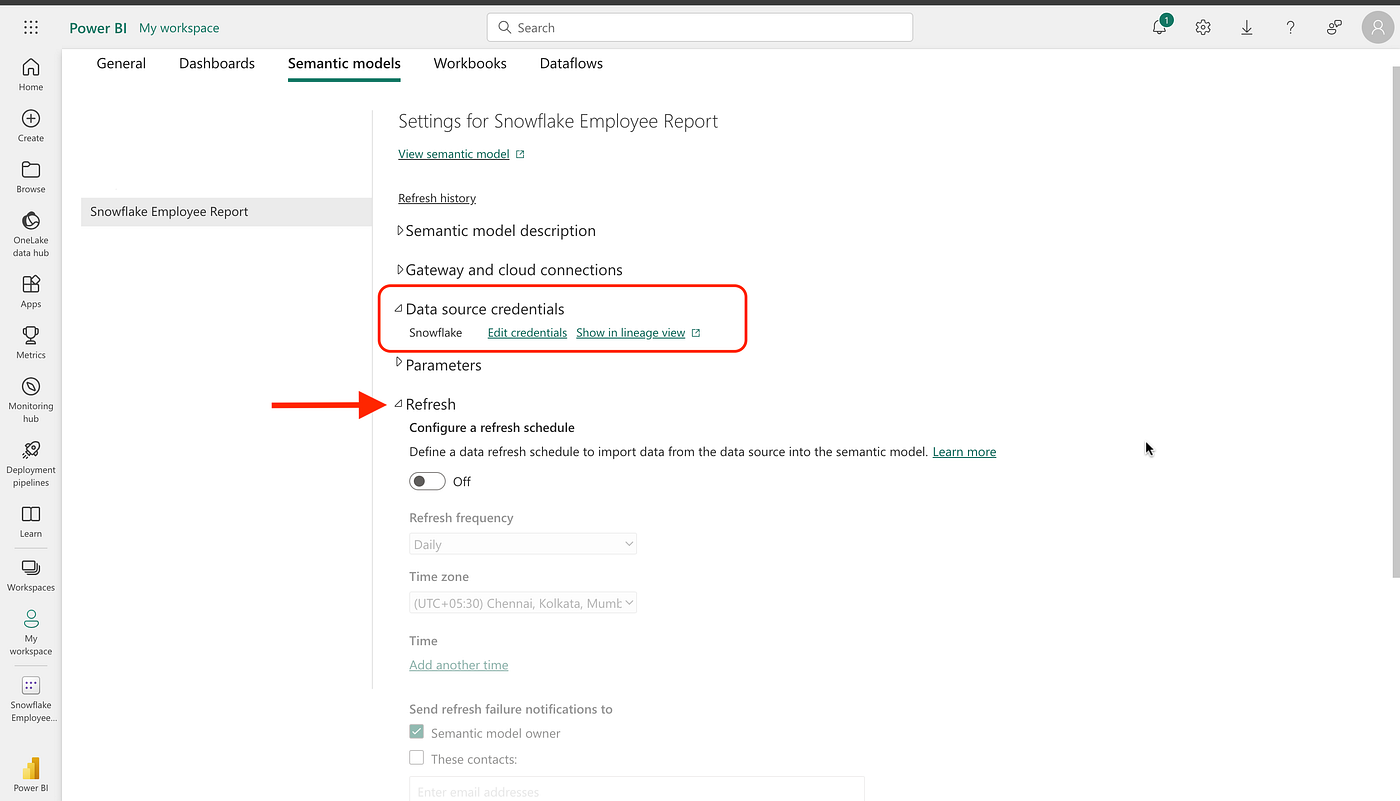Image resolution: width=1400 pixels, height=801 pixels.
Task: Open Apps in the sidebar
Action: tap(31, 292)
